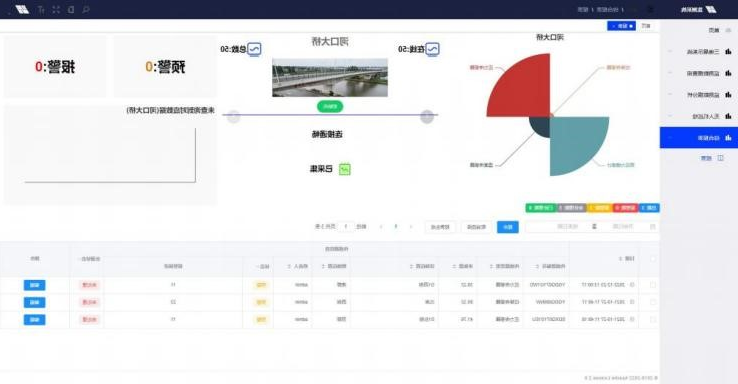Check the row with value 39.22
738x384 pixels.
652,302
